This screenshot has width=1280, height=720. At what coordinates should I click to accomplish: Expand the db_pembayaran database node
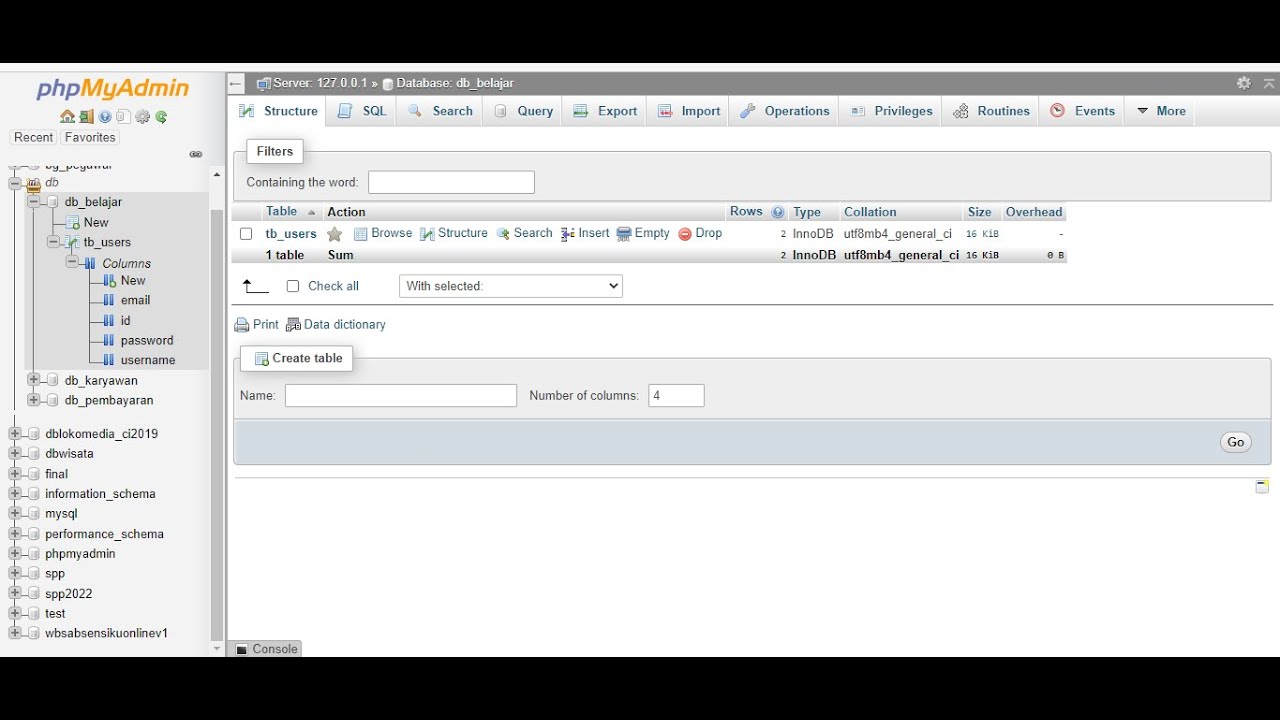pos(33,400)
